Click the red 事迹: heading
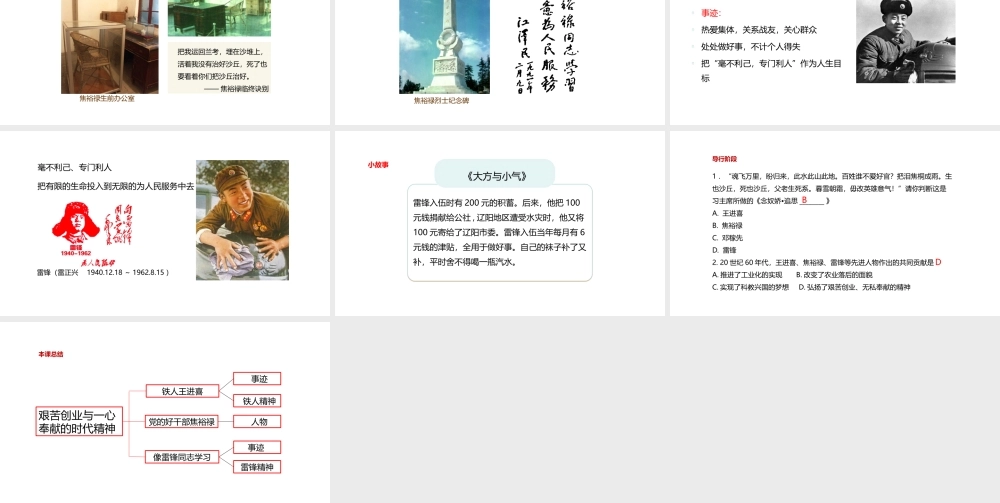The height and width of the screenshot is (503, 1000). click(x=711, y=13)
